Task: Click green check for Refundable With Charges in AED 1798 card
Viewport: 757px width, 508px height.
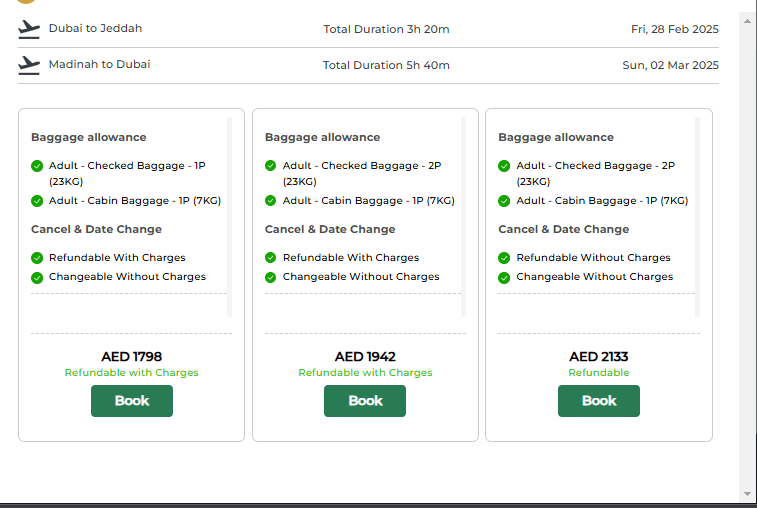Action: tap(37, 258)
